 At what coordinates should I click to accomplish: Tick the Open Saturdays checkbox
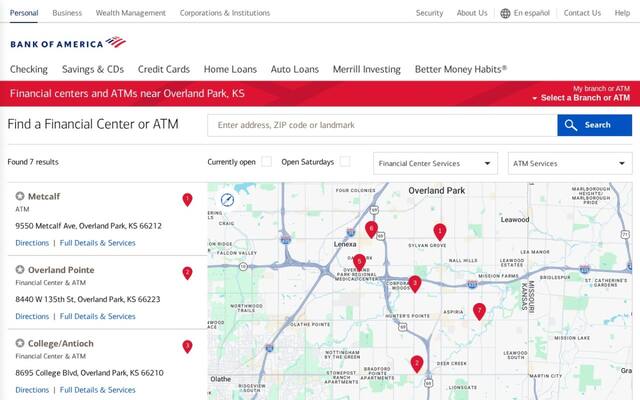[345, 162]
